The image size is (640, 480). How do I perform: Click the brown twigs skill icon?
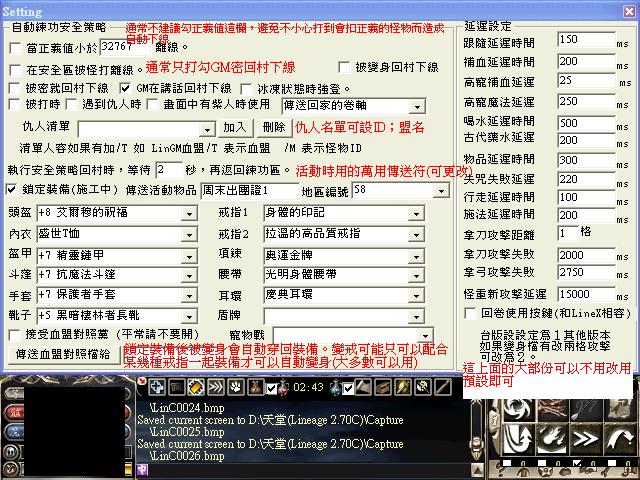coord(552,409)
